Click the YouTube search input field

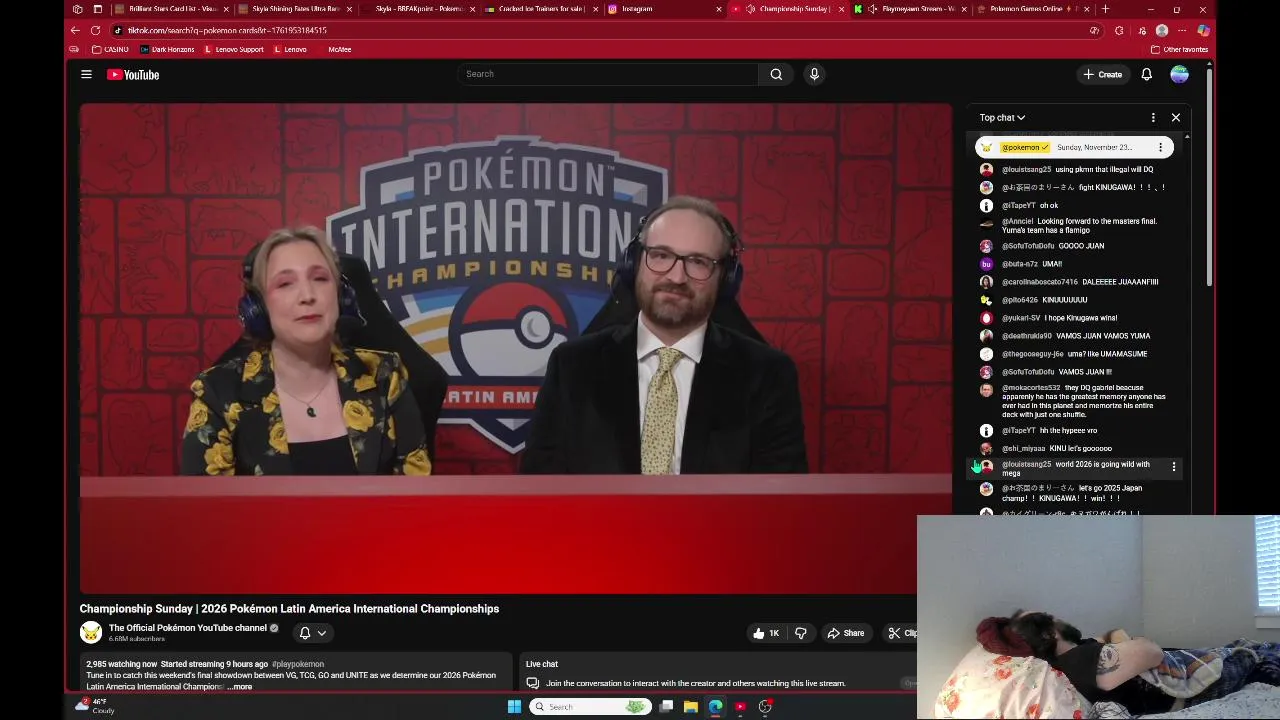pos(608,74)
